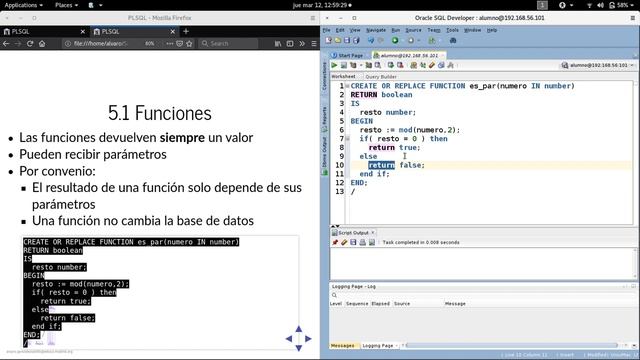The height and width of the screenshot is (360, 640).
Task: Print the Script Output
Action: 362,242
